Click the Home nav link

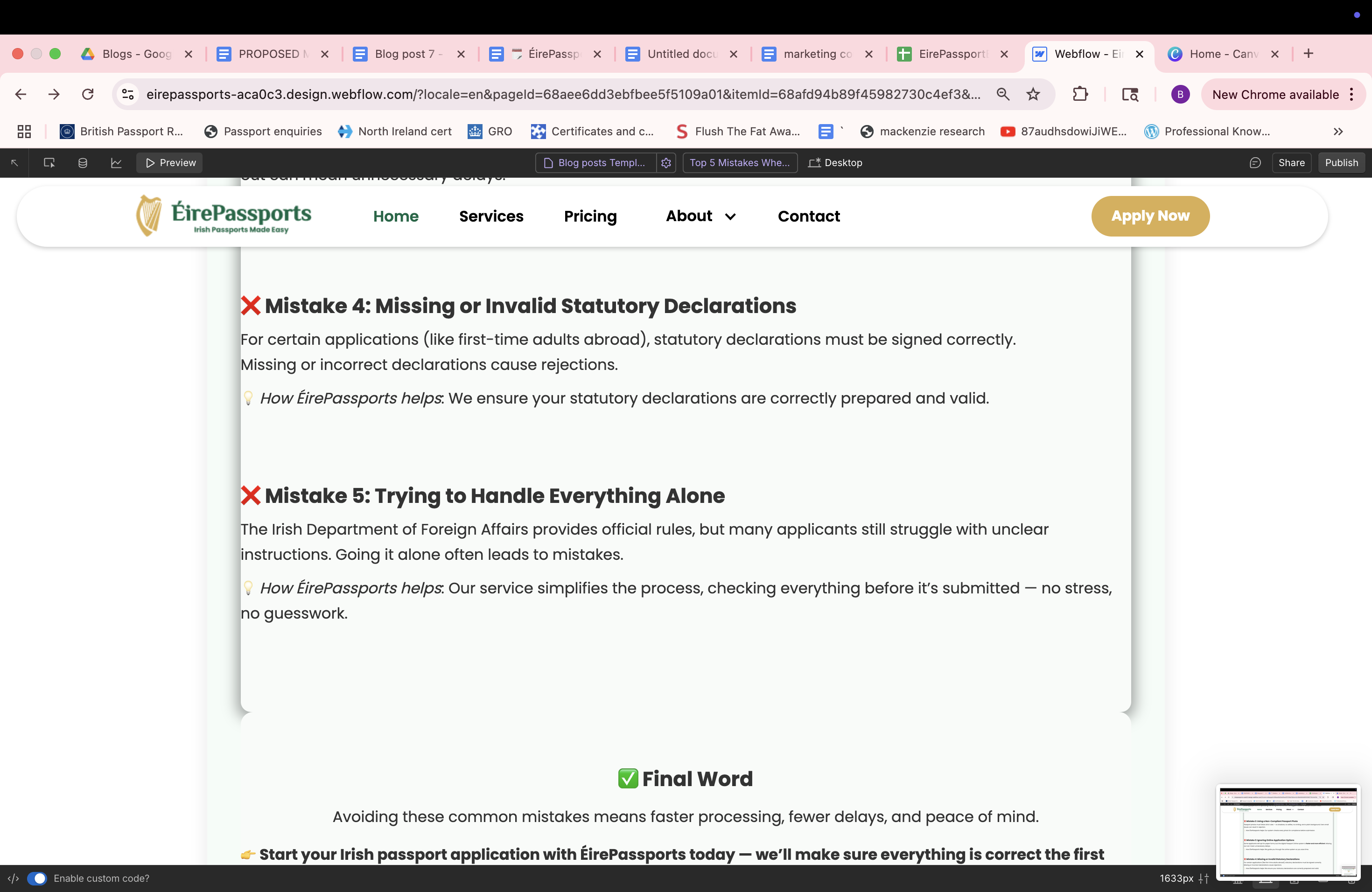tap(395, 216)
